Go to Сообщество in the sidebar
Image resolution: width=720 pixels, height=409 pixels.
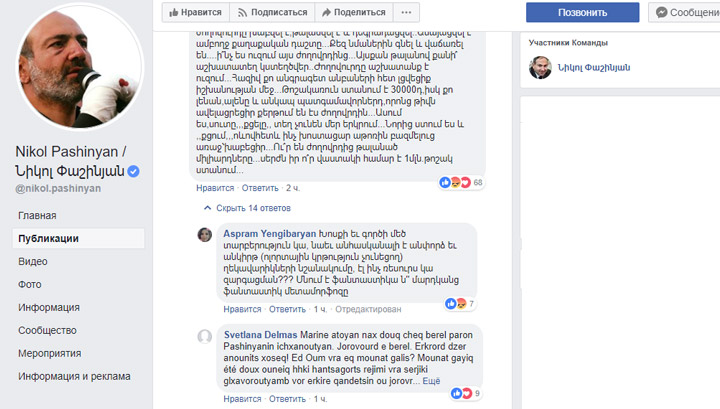point(48,330)
